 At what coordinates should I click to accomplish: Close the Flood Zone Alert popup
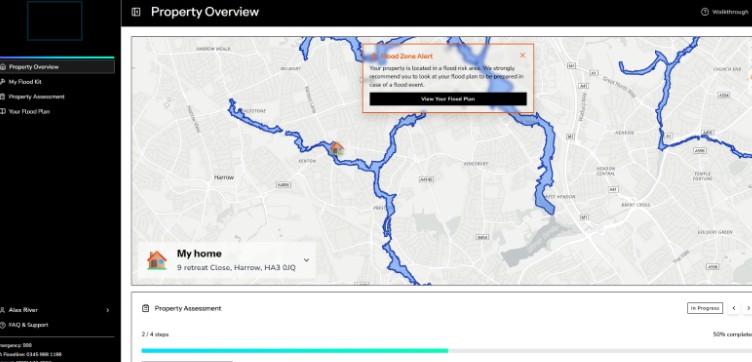(x=523, y=55)
